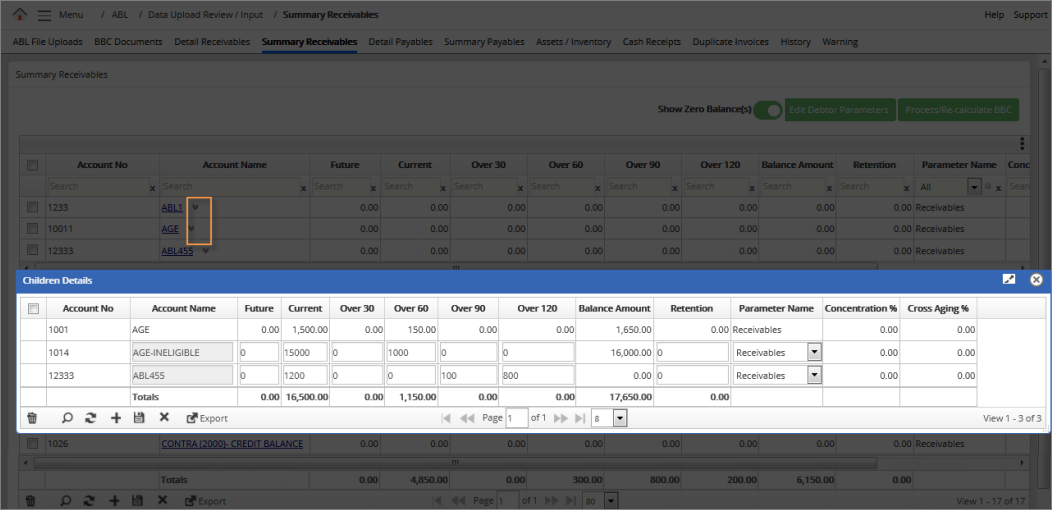The width and height of the screenshot is (1052, 510).
Task: Open the rows-per-page dropdown in Children Details
Action: pos(620,418)
